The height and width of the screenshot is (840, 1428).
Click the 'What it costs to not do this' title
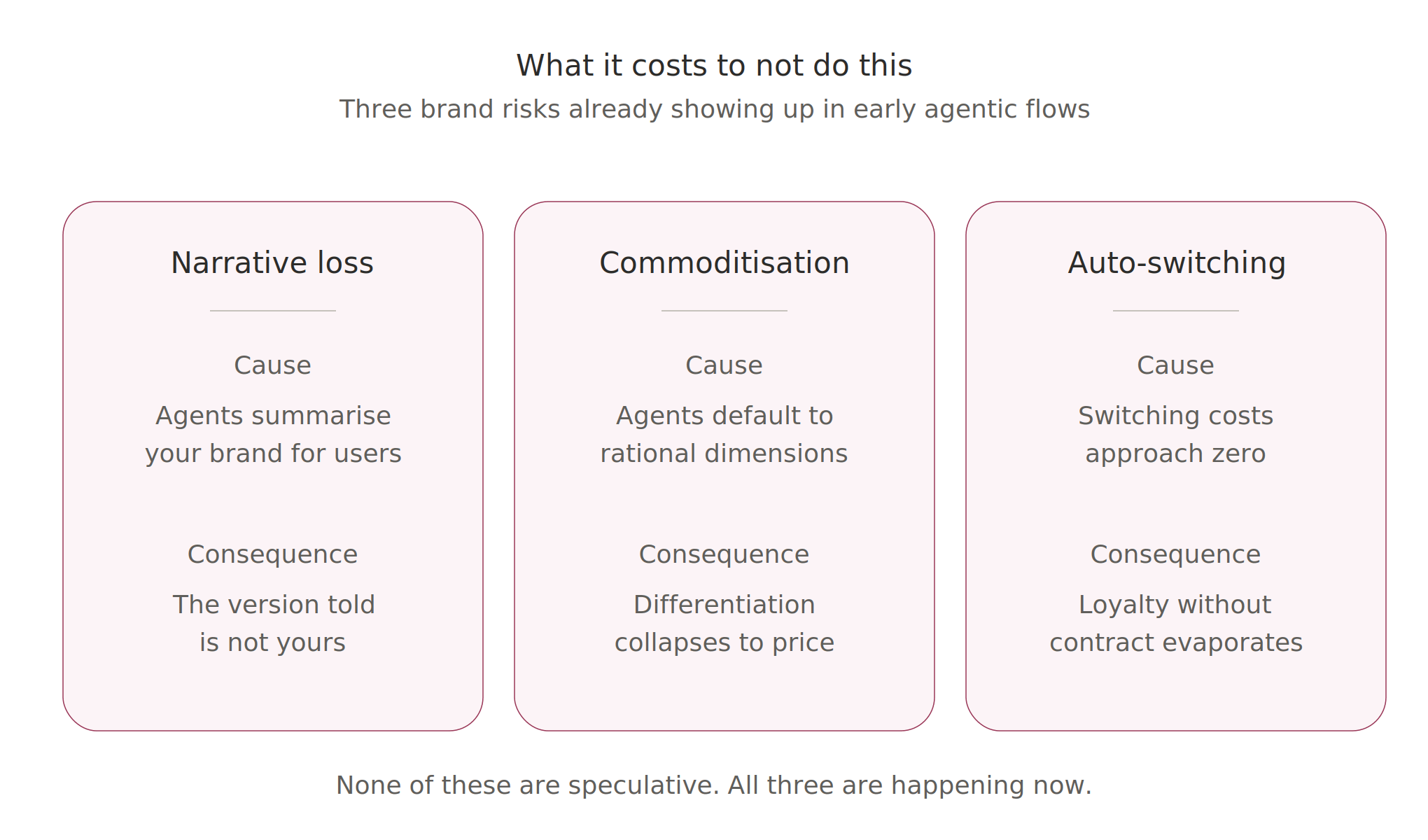click(x=714, y=66)
